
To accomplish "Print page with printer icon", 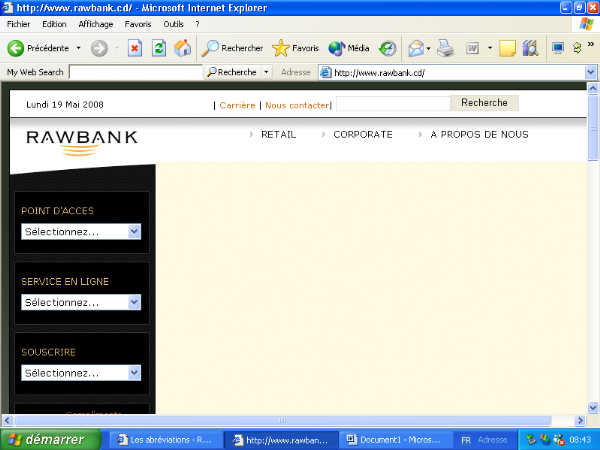I will click(445, 48).
